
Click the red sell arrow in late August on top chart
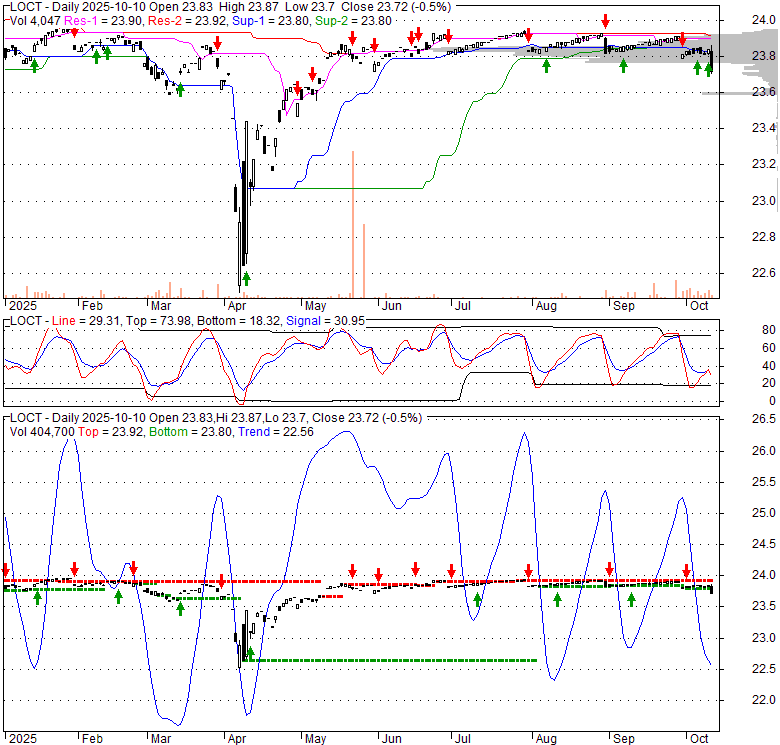pos(605,21)
